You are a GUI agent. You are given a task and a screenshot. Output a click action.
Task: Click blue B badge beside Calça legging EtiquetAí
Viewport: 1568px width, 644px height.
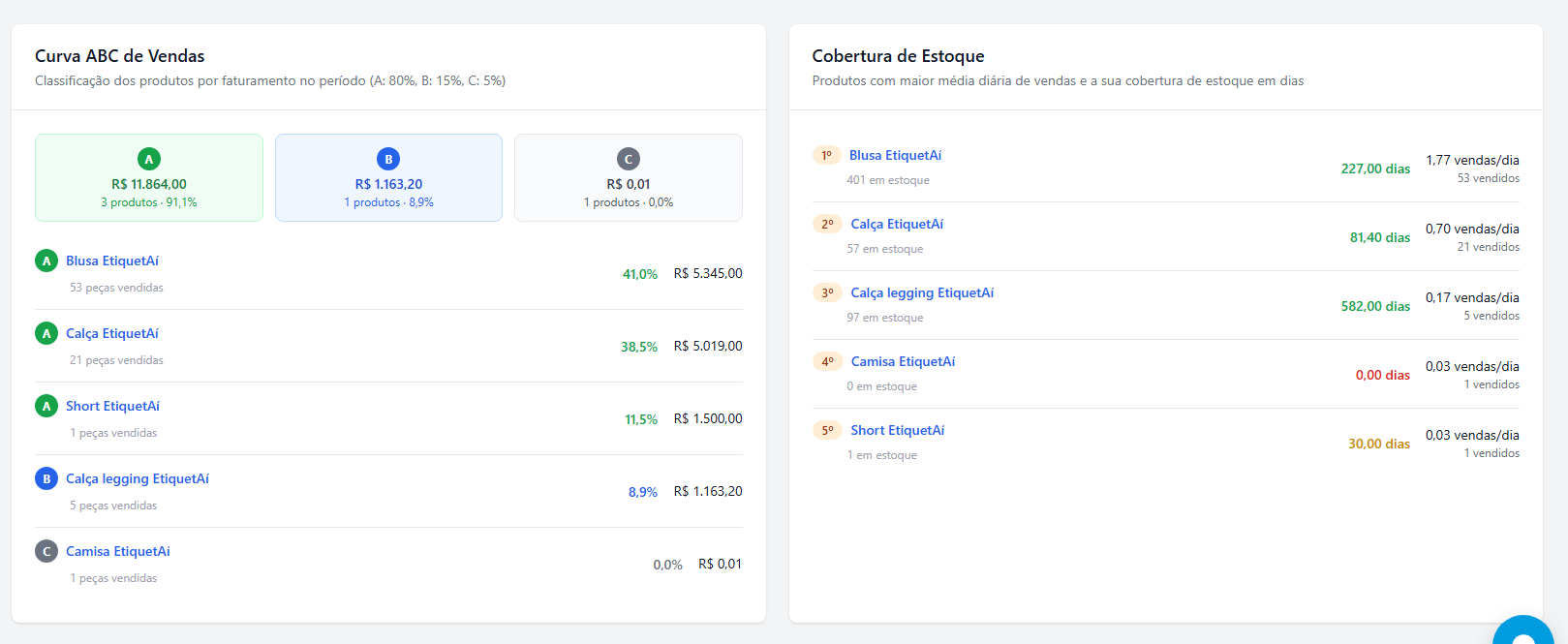point(46,478)
